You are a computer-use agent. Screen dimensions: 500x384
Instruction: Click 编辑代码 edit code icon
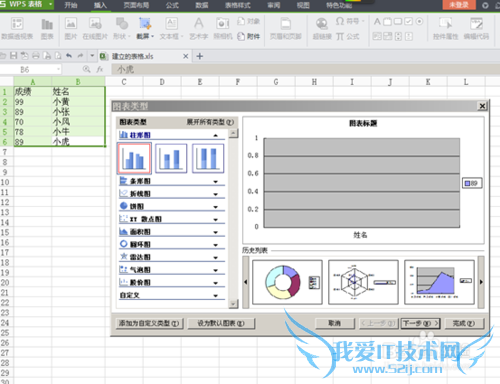pos(476,29)
